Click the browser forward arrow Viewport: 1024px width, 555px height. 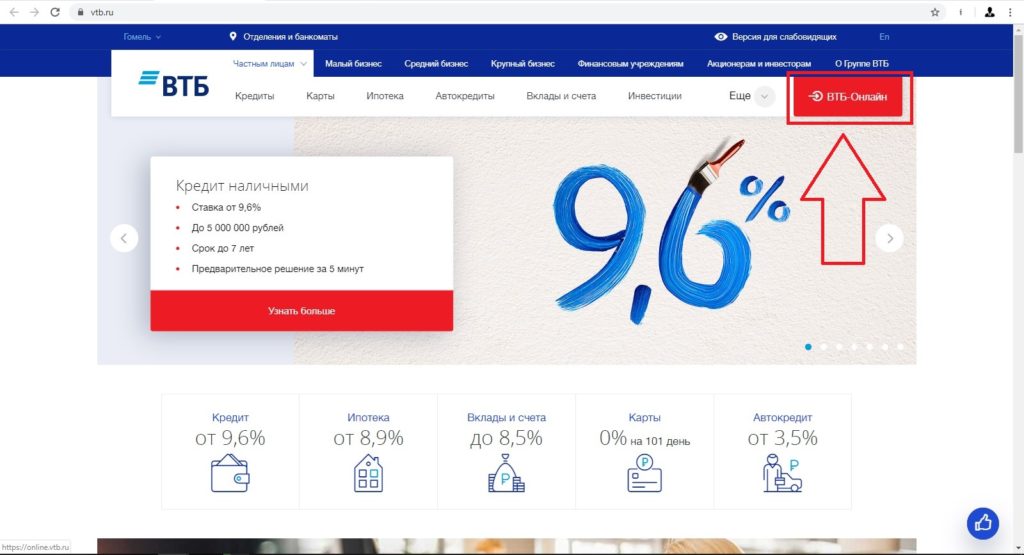coord(35,12)
